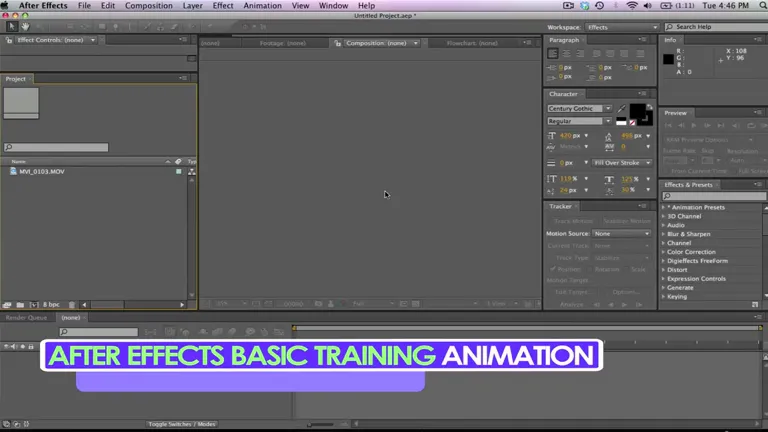Toggle the Position checkbox in Tracker

coord(552,269)
